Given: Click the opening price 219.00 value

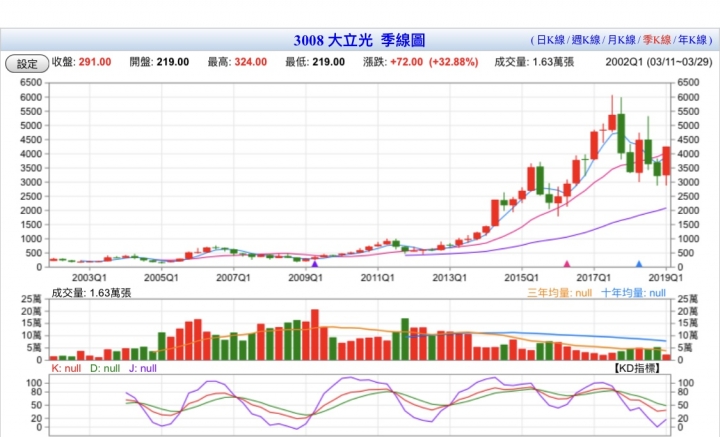Looking at the screenshot, I should [x=173, y=62].
